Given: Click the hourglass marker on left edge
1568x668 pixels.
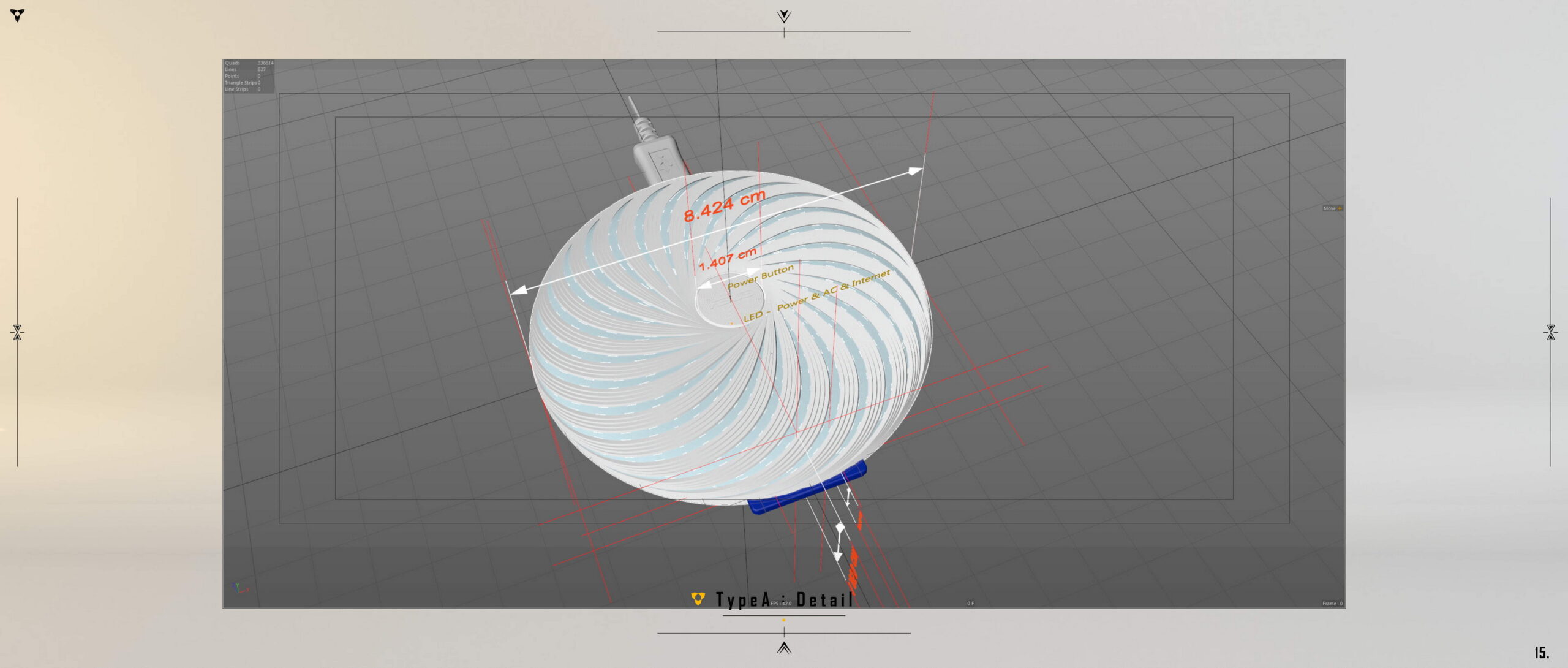Looking at the screenshot, I should pyautogui.click(x=17, y=332).
